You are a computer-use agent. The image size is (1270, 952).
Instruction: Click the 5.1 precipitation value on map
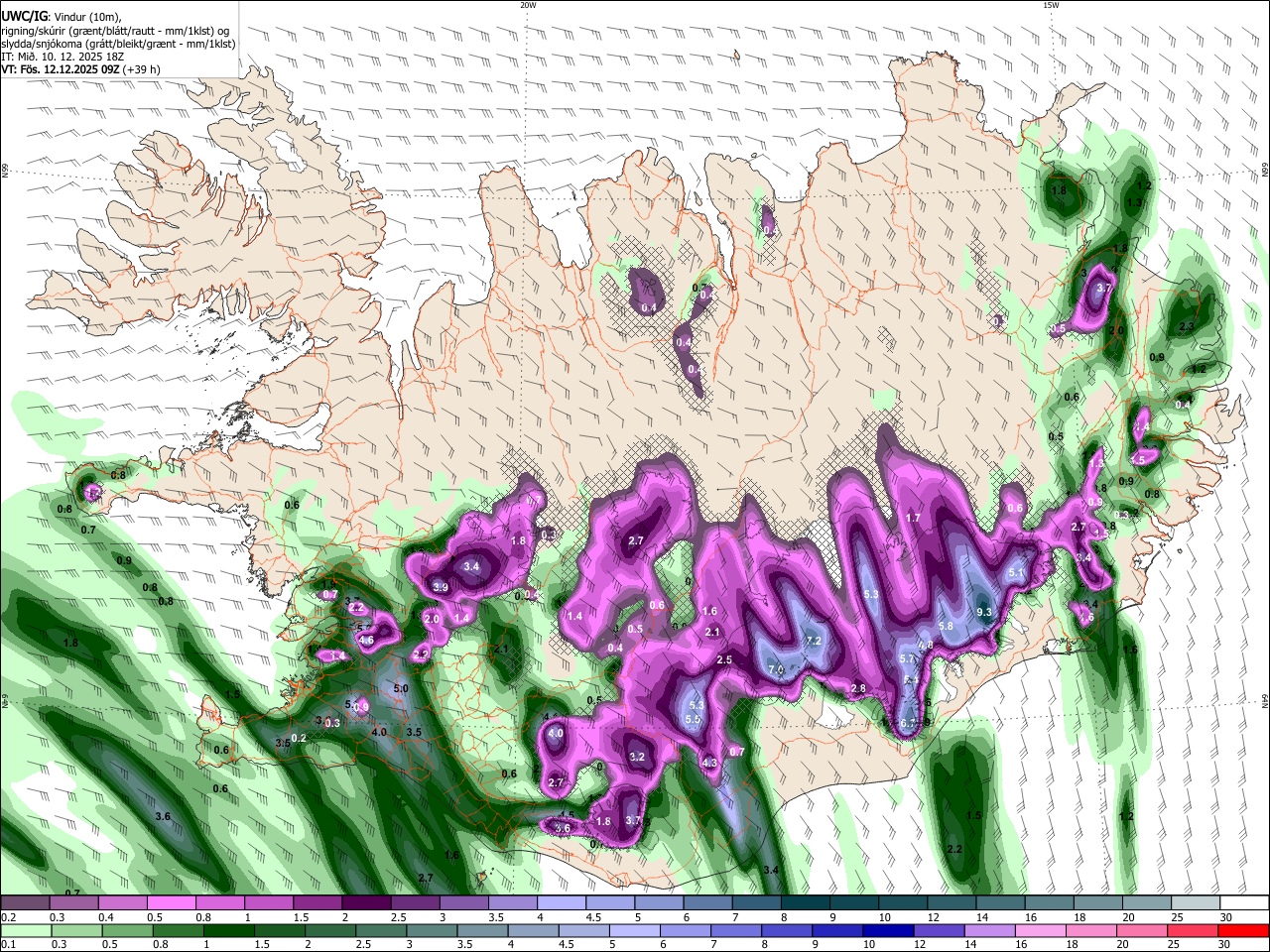tap(1016, 573)
